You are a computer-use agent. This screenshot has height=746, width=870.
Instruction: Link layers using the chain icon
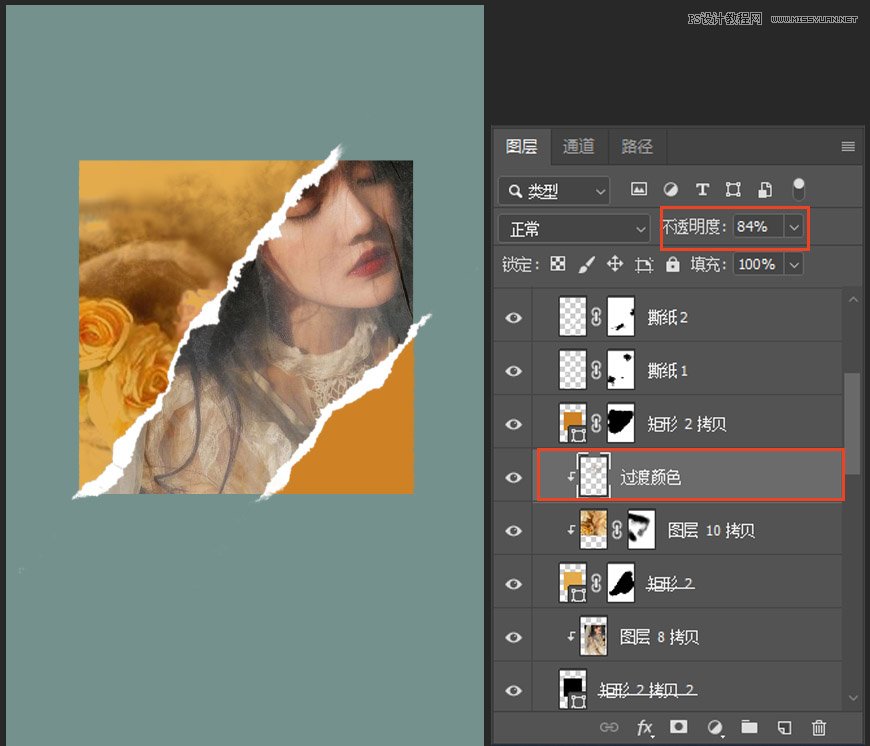pos(610,728)
